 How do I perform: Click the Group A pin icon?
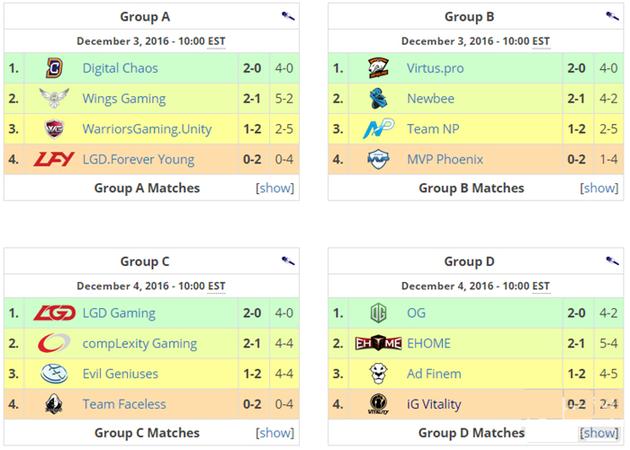pos(288,17)
